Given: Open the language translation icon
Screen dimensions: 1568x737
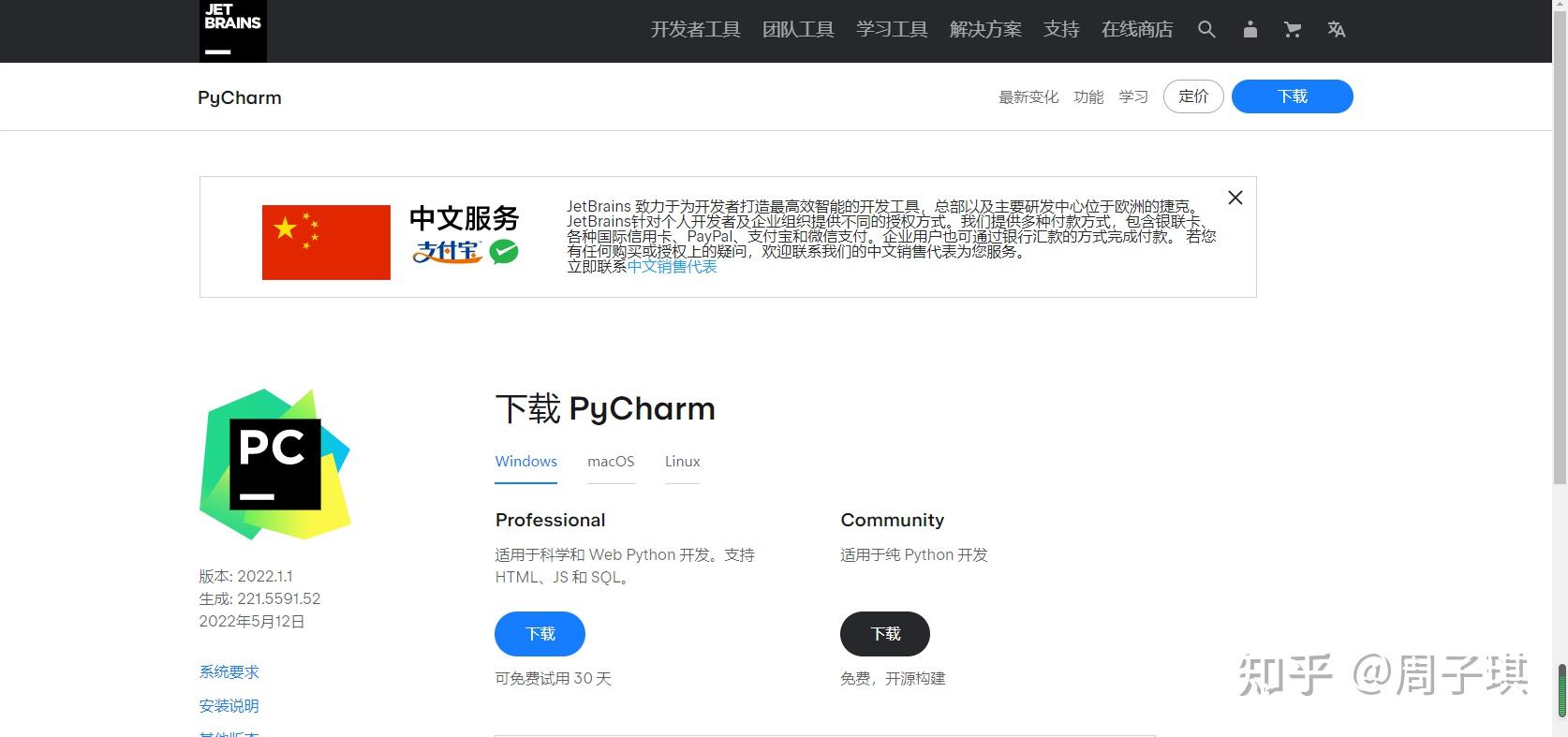Looking at the screenshot, I should tap(1337, 30).
